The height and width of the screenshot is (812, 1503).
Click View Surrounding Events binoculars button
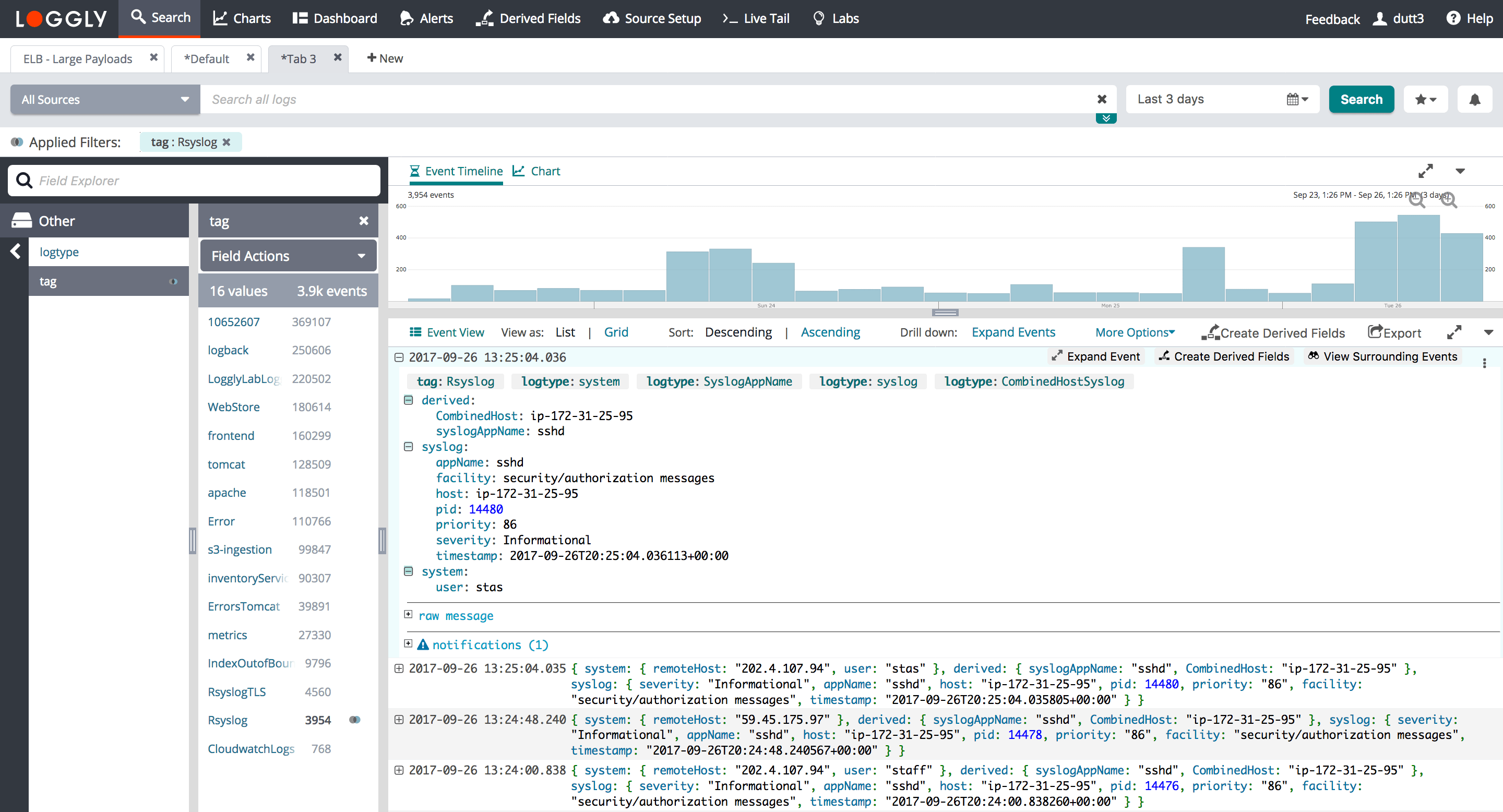(x=1382, y=356)
